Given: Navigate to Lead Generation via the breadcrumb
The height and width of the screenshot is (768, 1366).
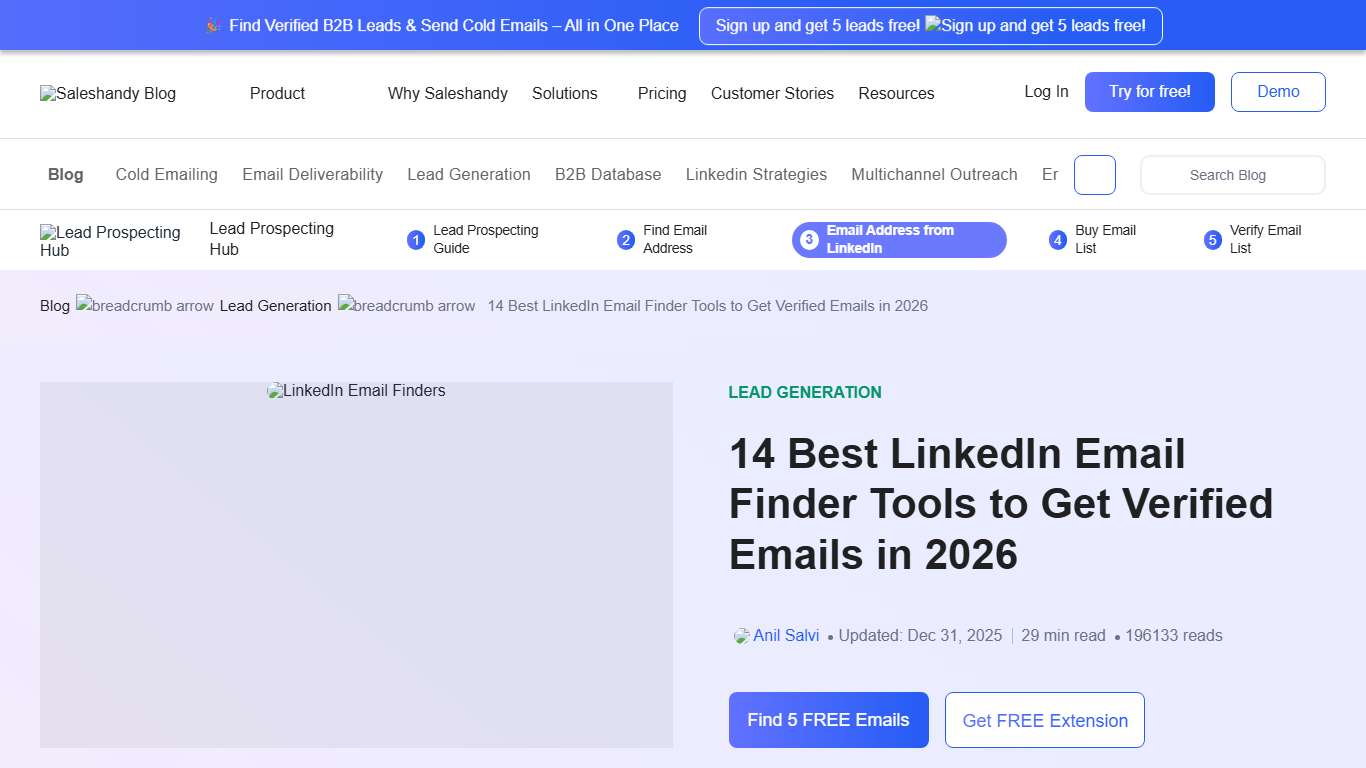Looking at the screenshot, I should click(x=275, y=306).
